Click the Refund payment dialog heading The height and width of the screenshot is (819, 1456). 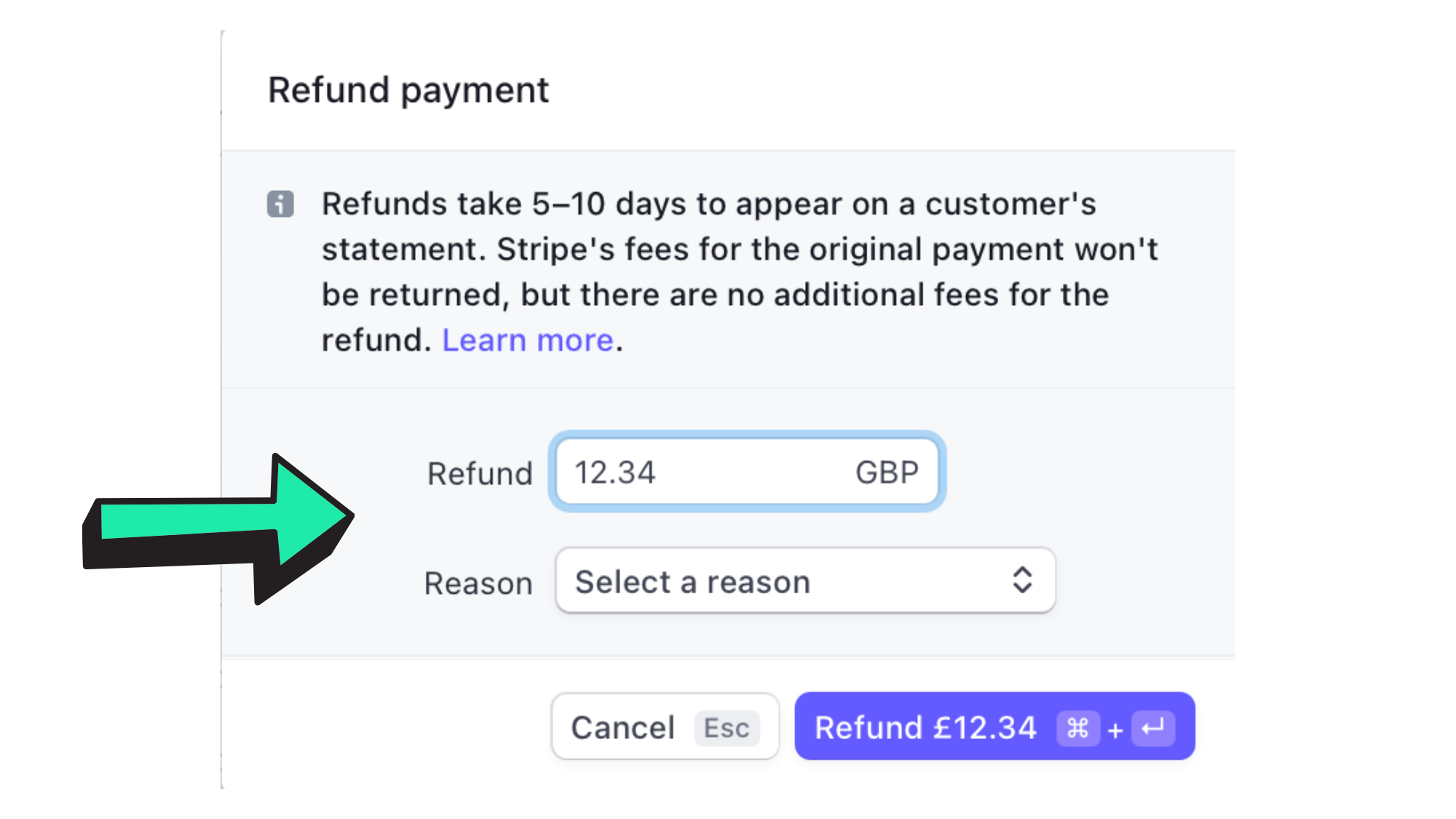point(408,90)
